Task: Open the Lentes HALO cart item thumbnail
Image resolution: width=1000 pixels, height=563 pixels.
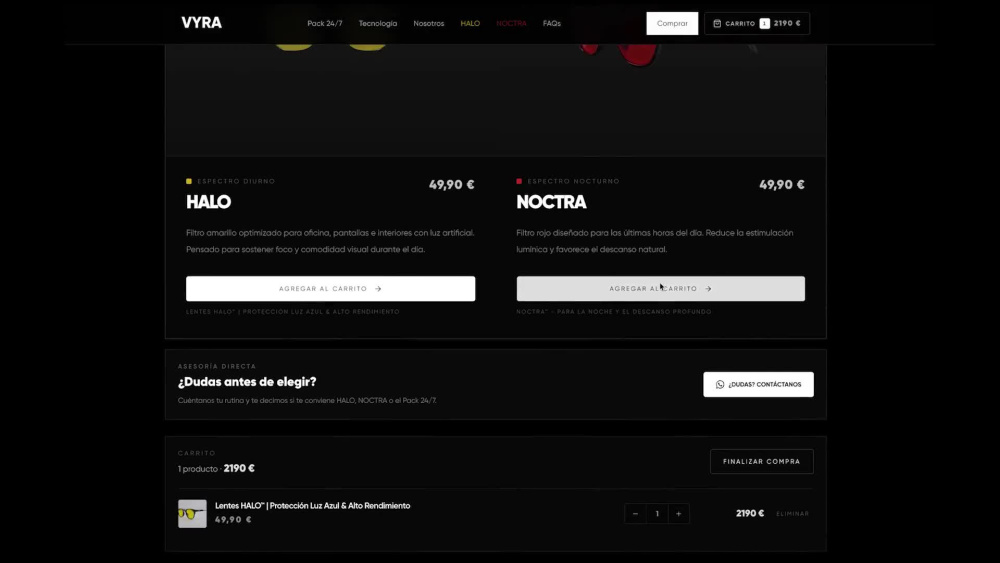Action: 192,513
